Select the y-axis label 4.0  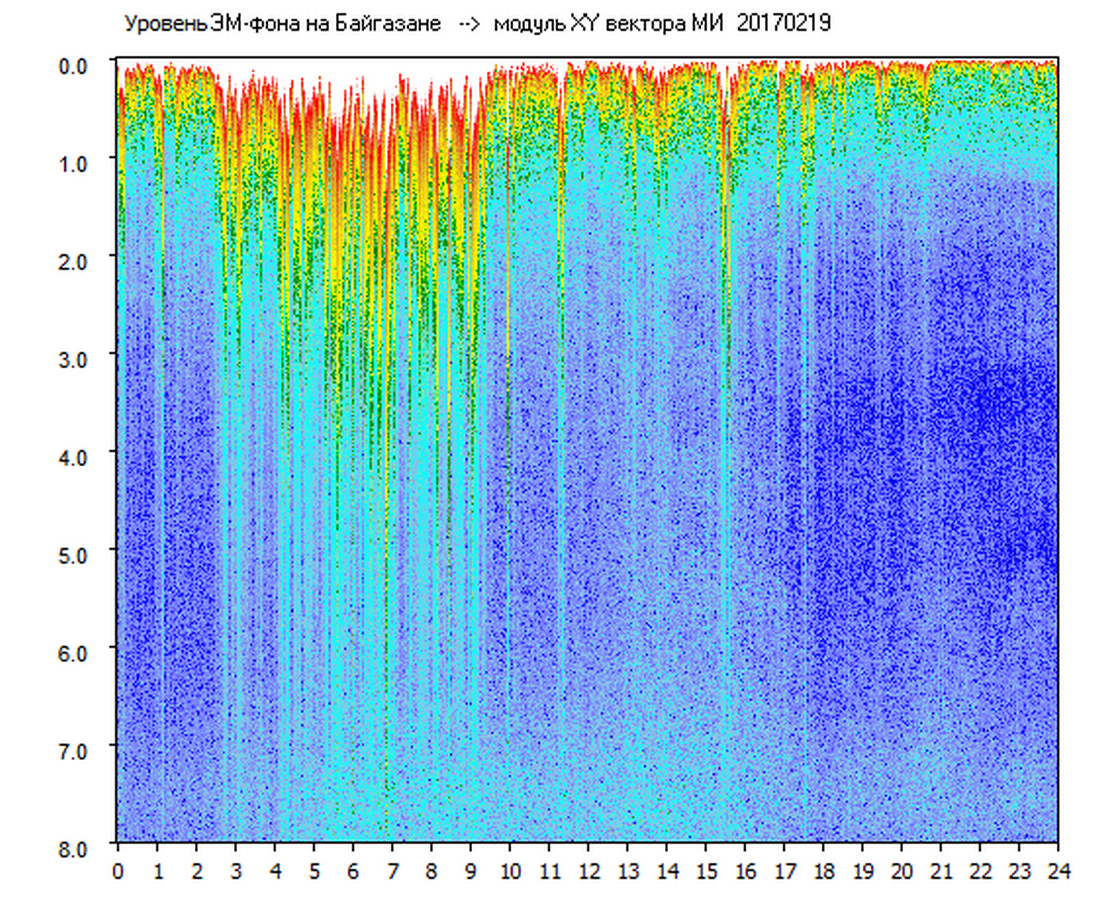tap(77, 456)
